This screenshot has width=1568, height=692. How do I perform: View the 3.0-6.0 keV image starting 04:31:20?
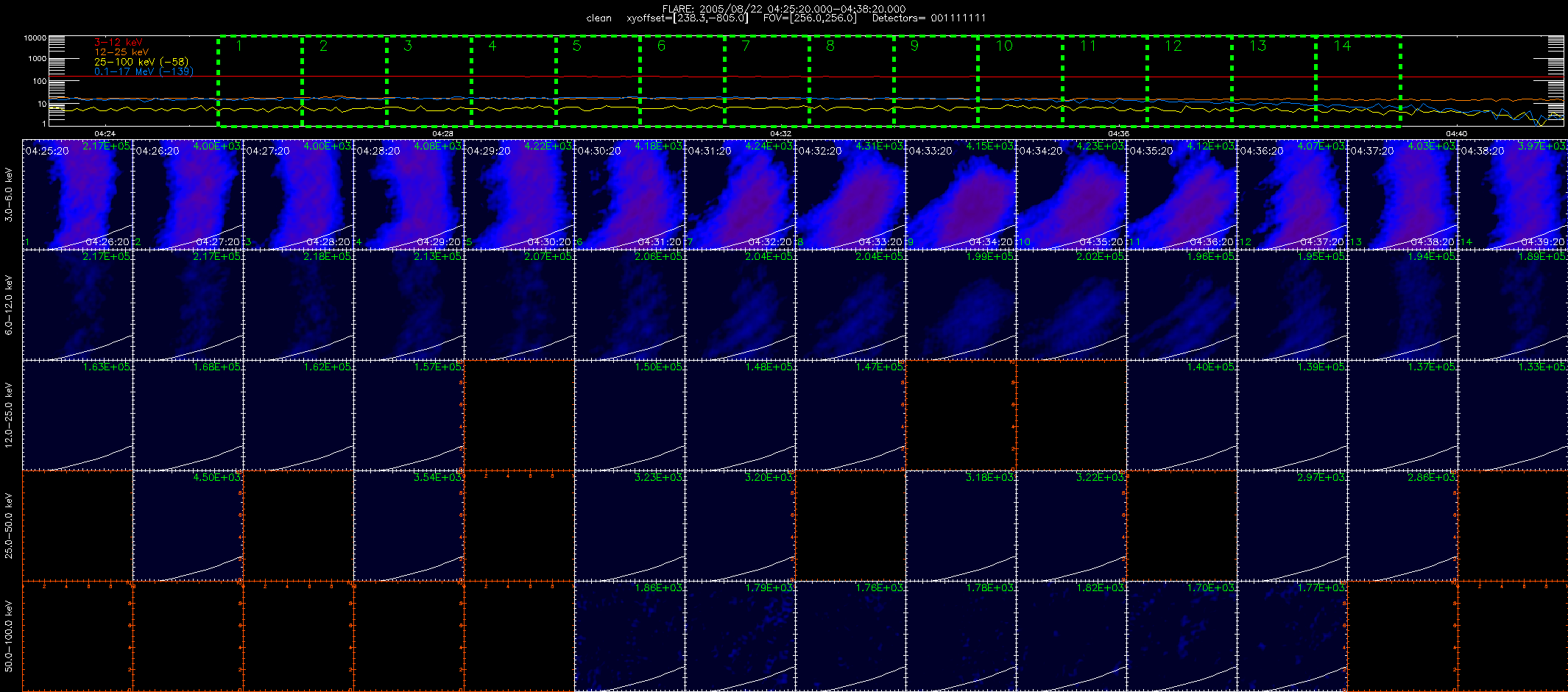point(740,194)
